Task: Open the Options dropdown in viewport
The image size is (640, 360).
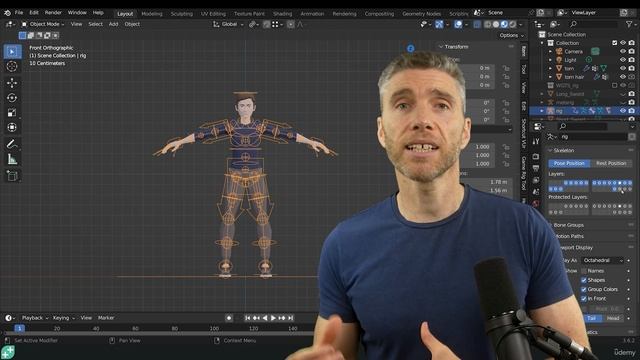Action: [511, 36]
